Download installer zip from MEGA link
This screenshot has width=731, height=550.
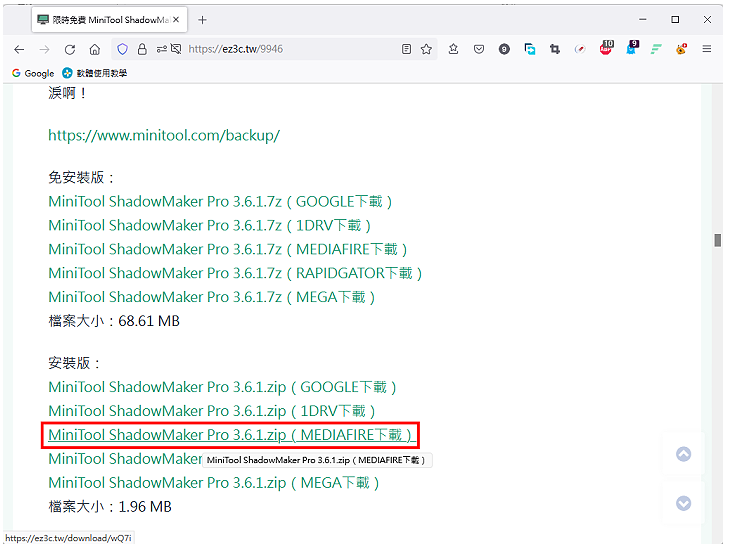214,483
